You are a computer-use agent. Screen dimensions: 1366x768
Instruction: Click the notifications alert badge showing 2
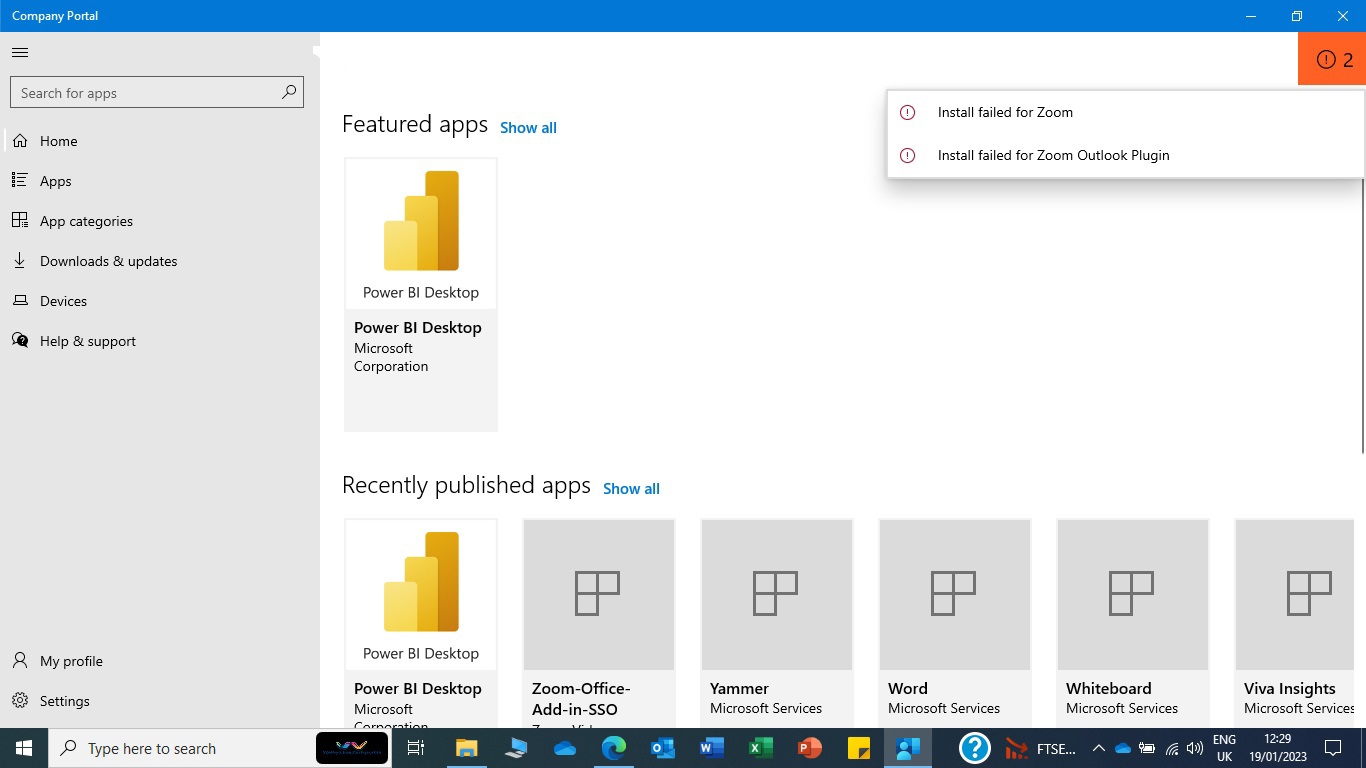point(1332,59)
